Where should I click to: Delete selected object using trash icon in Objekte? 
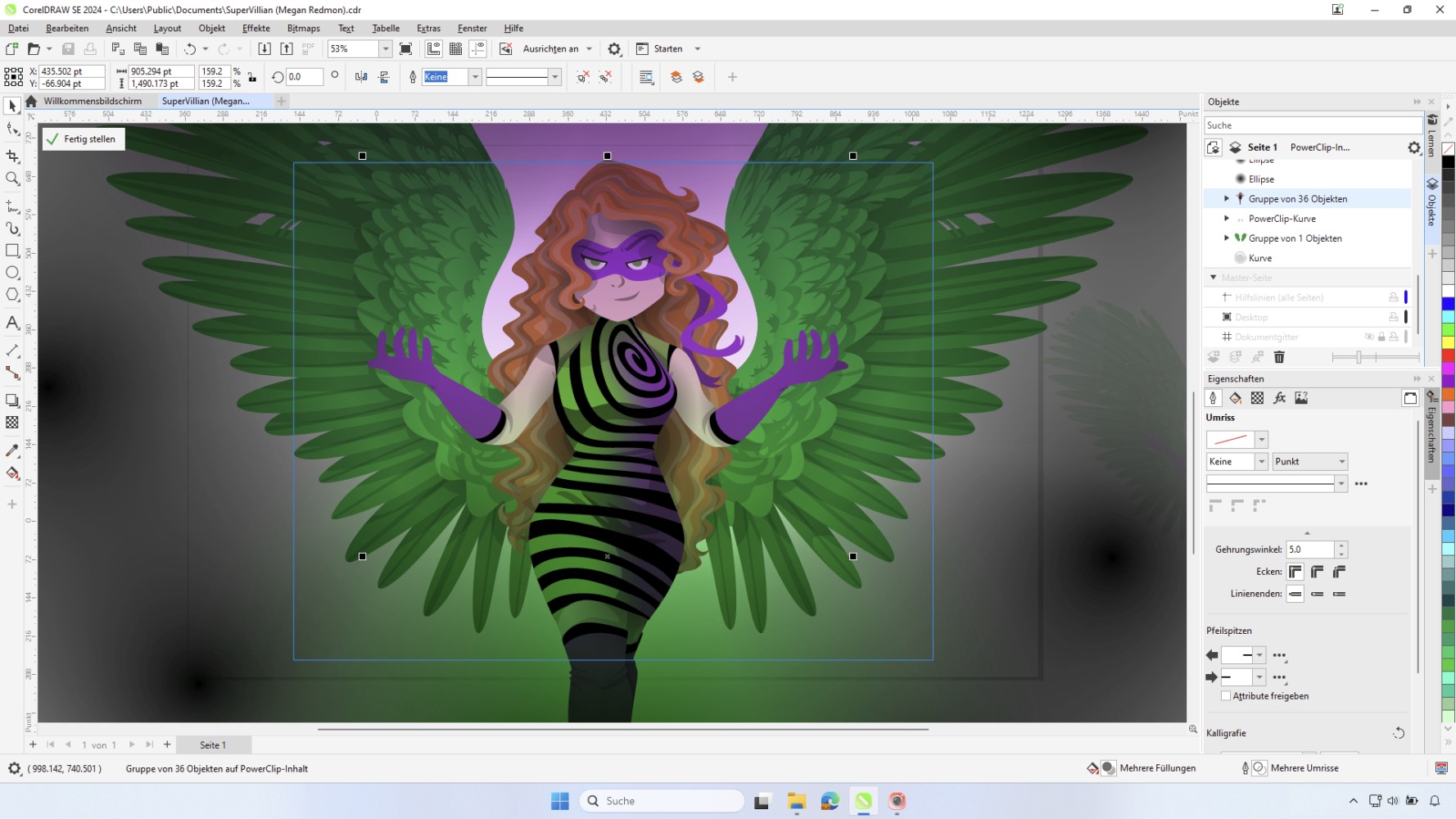coord(1279,357)
